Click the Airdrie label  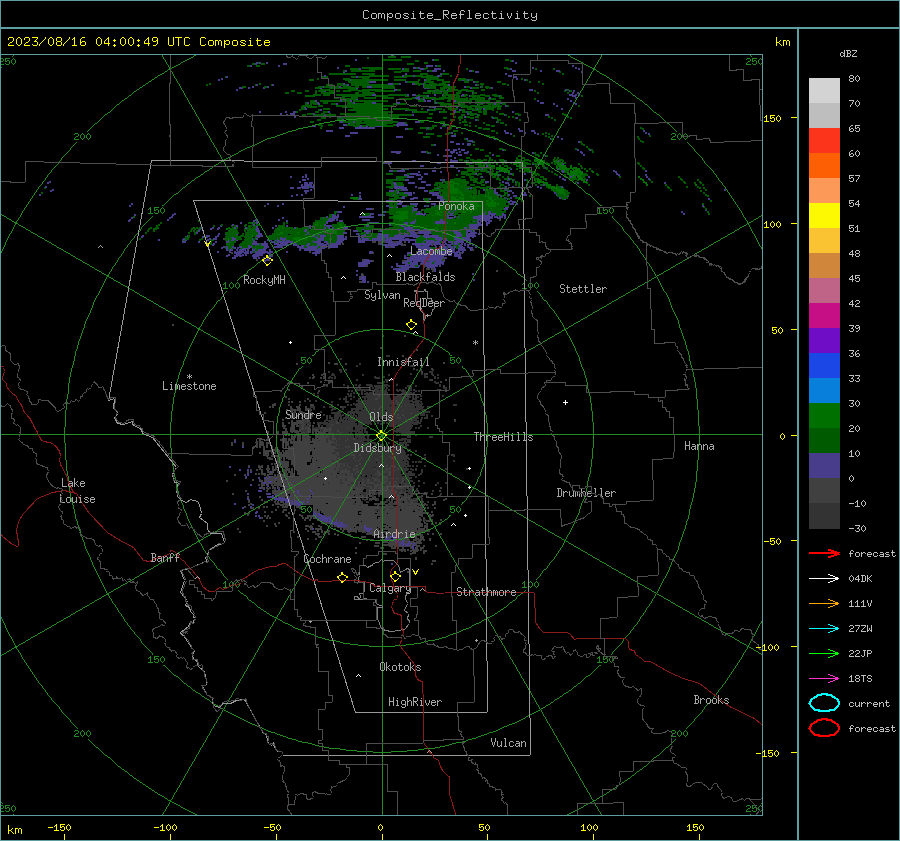tap(394, 534)
